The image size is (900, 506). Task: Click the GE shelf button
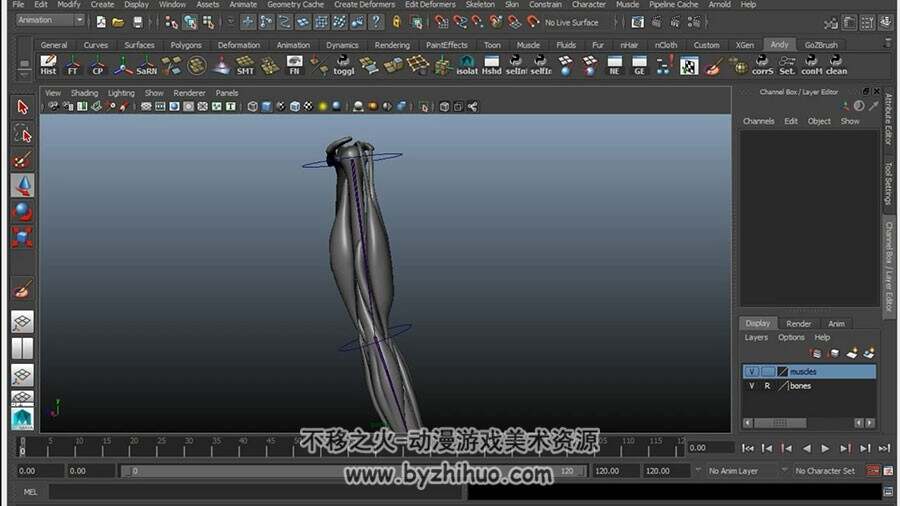click(639, 65)
